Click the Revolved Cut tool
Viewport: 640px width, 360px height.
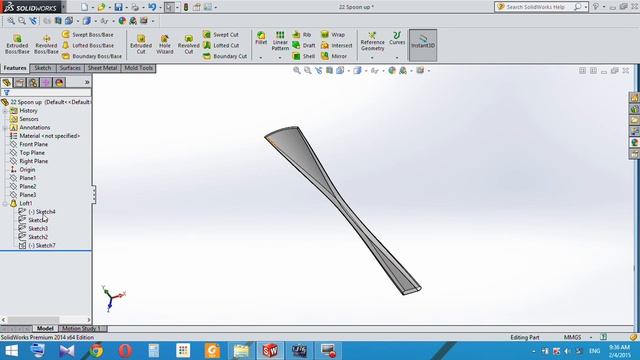tap(189, 44)
